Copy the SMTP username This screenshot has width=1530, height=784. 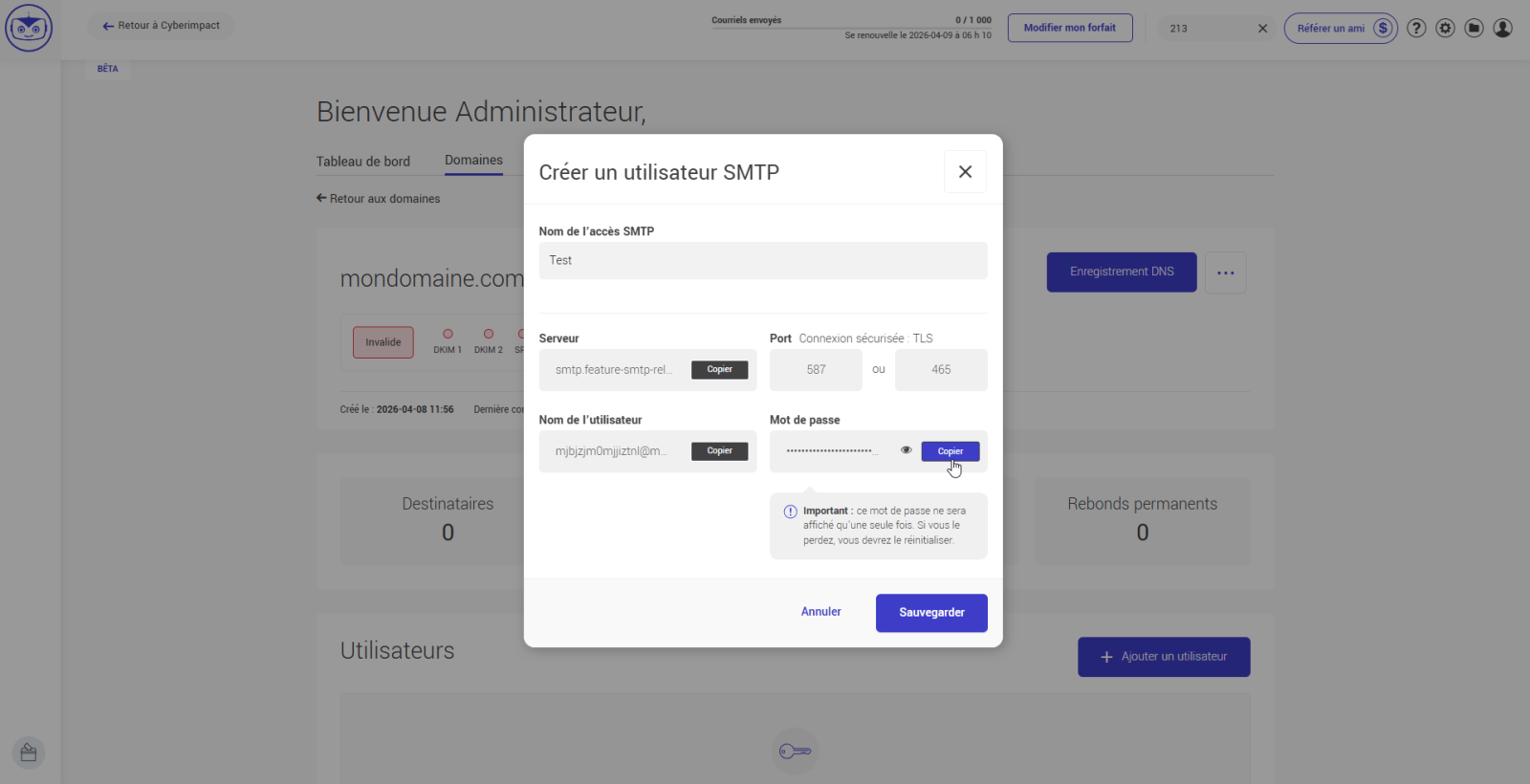tap(719, 451)
